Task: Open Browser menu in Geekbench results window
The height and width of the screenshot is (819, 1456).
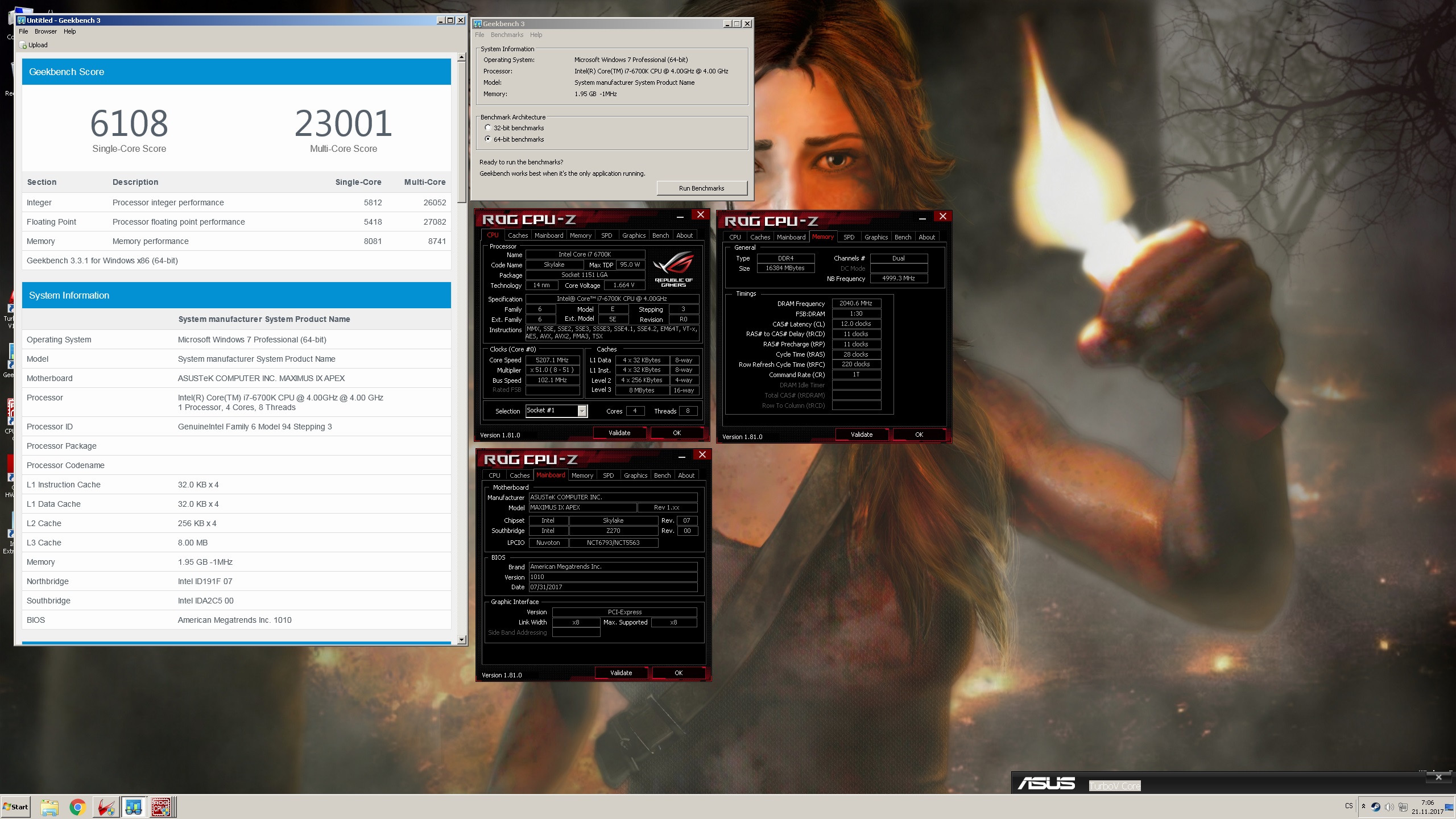Action: click(x=45, y=31)
